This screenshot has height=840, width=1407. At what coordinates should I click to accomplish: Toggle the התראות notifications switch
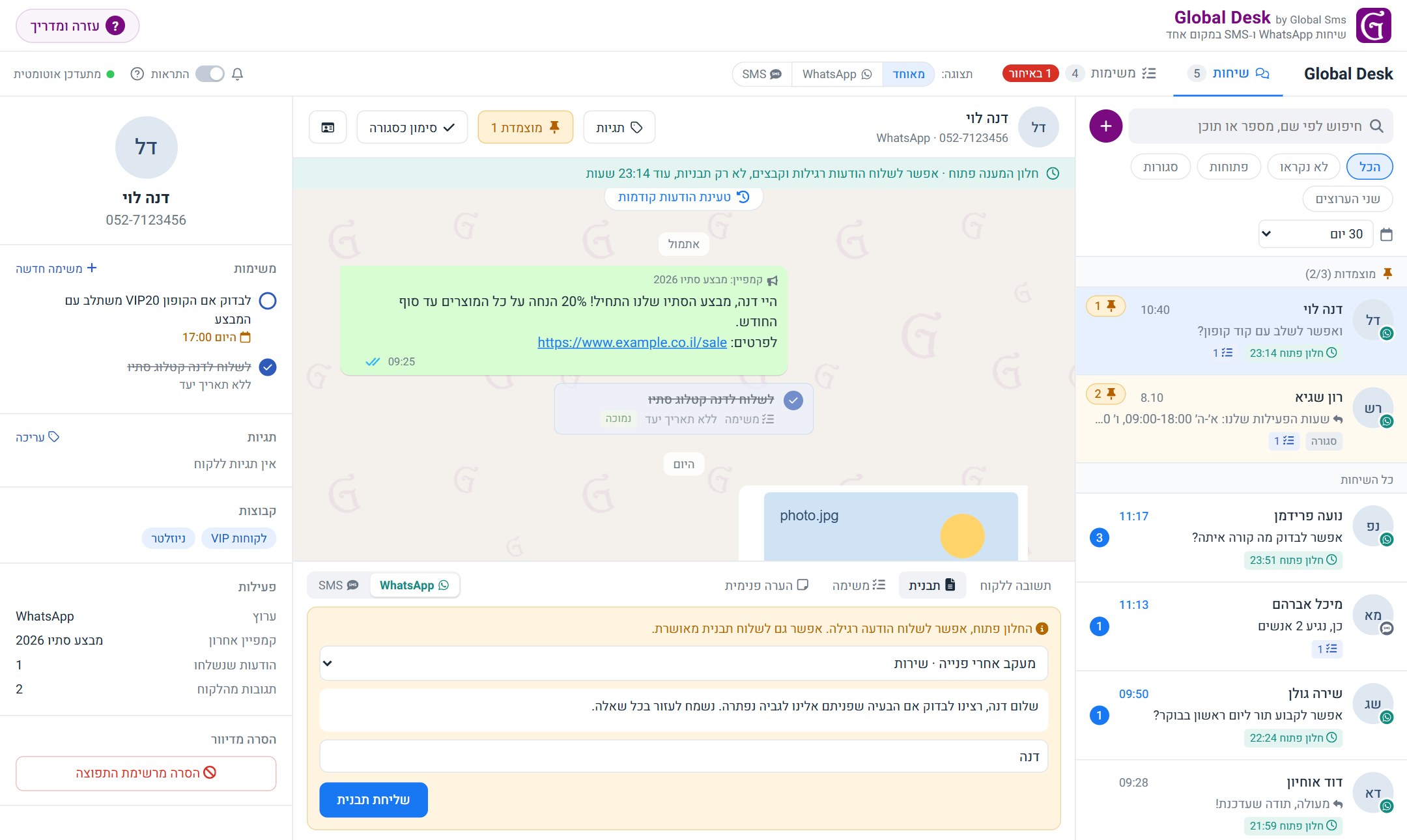[x=210, y=74]
